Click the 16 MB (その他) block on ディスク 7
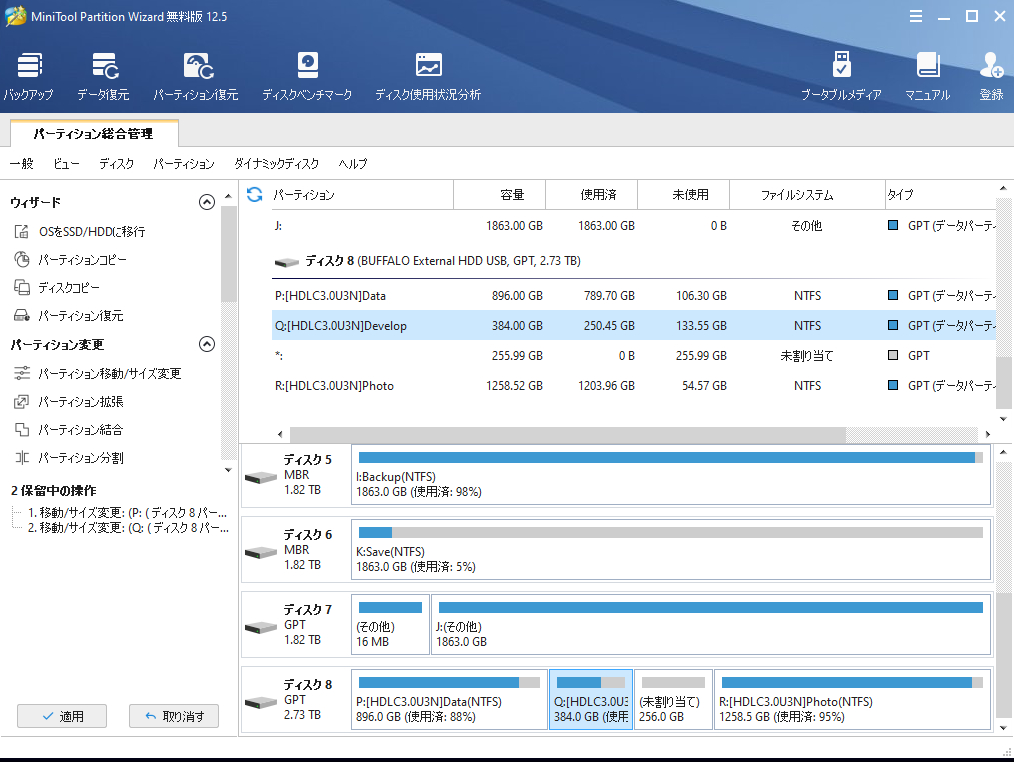 click(x=391, y=625)
